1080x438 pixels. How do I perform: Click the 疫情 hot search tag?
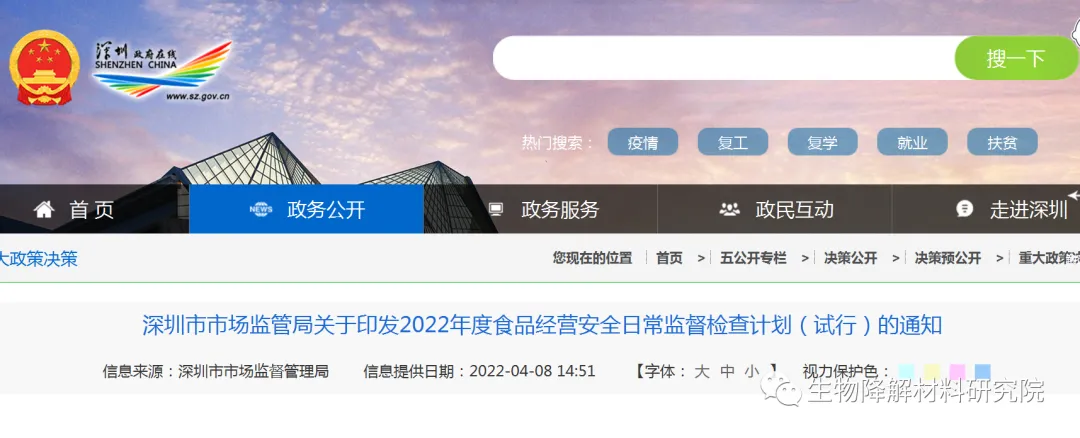(x=643, y=143)
